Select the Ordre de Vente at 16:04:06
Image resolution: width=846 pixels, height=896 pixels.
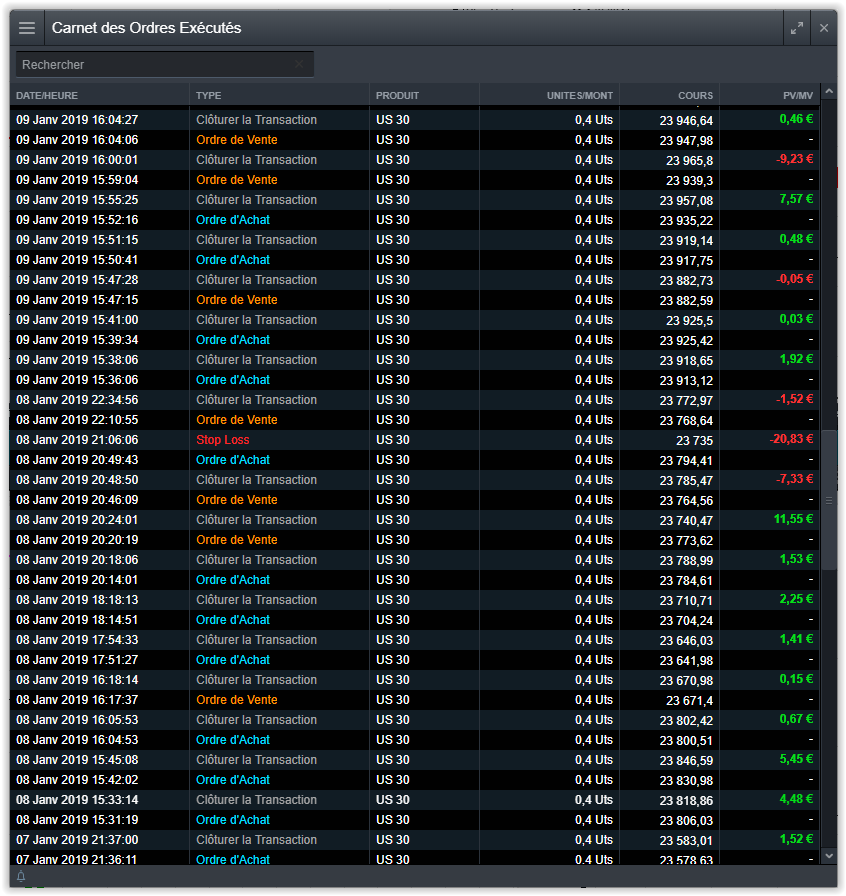(237, 140)
